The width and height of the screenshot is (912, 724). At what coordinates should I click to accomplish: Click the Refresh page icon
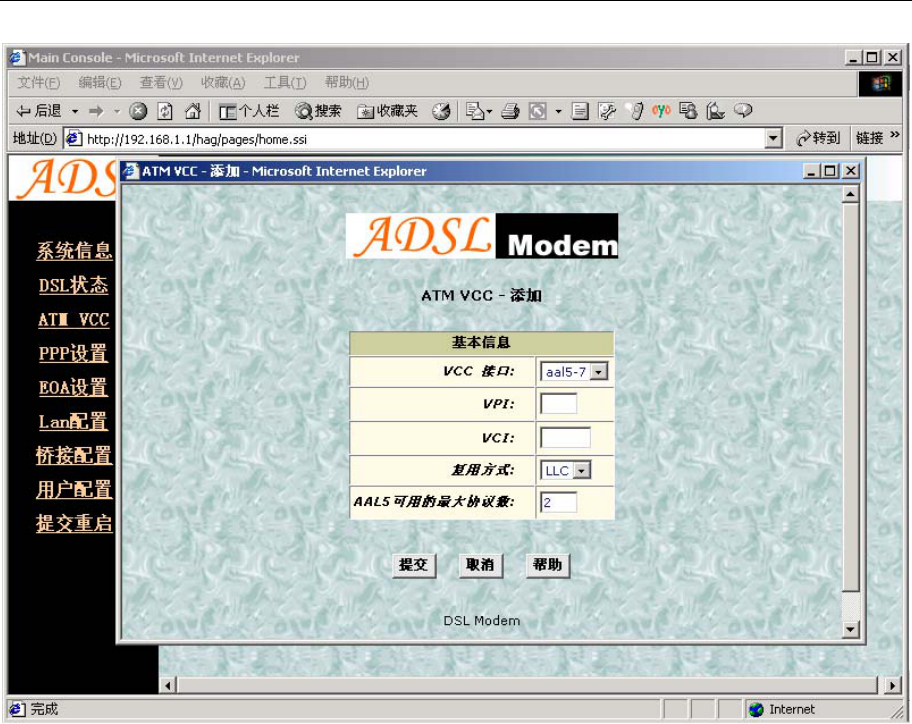[165, 110]
